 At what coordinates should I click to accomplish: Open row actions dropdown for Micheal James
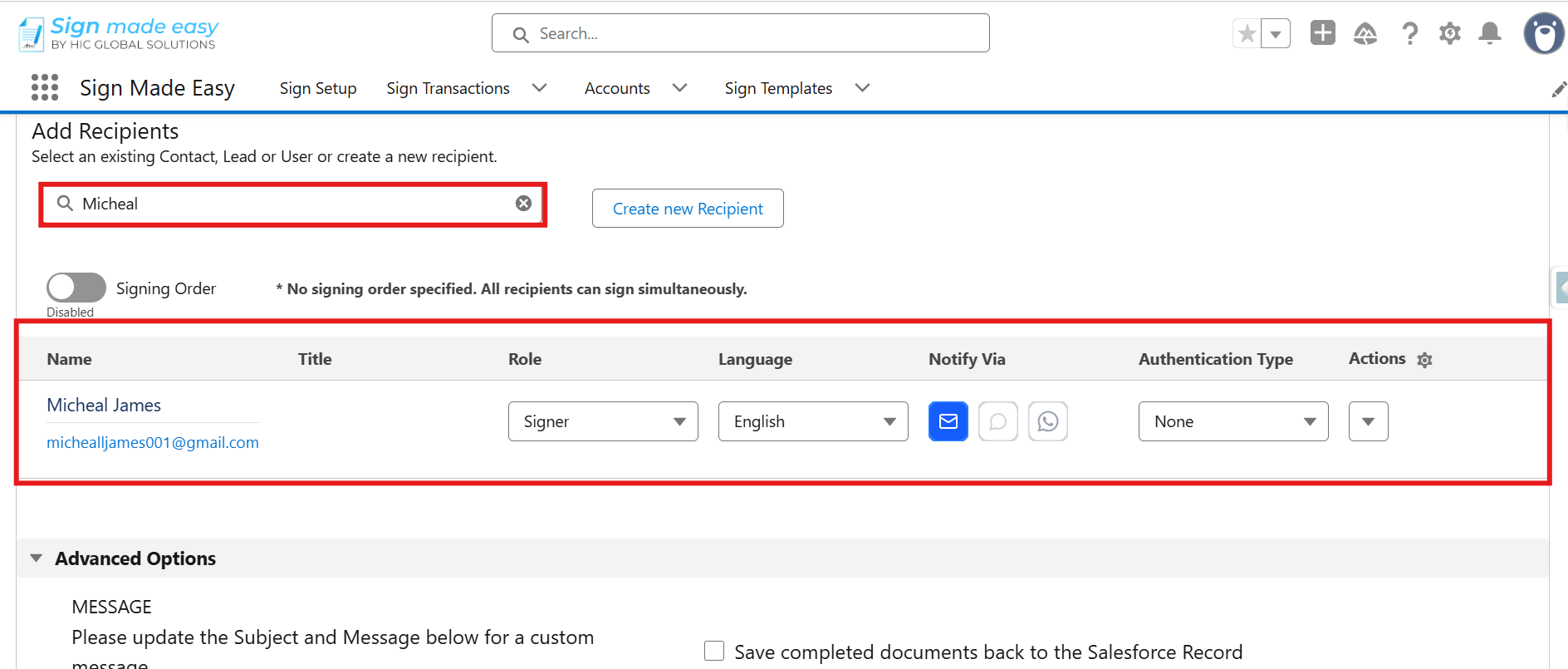tap(1369, 421)
